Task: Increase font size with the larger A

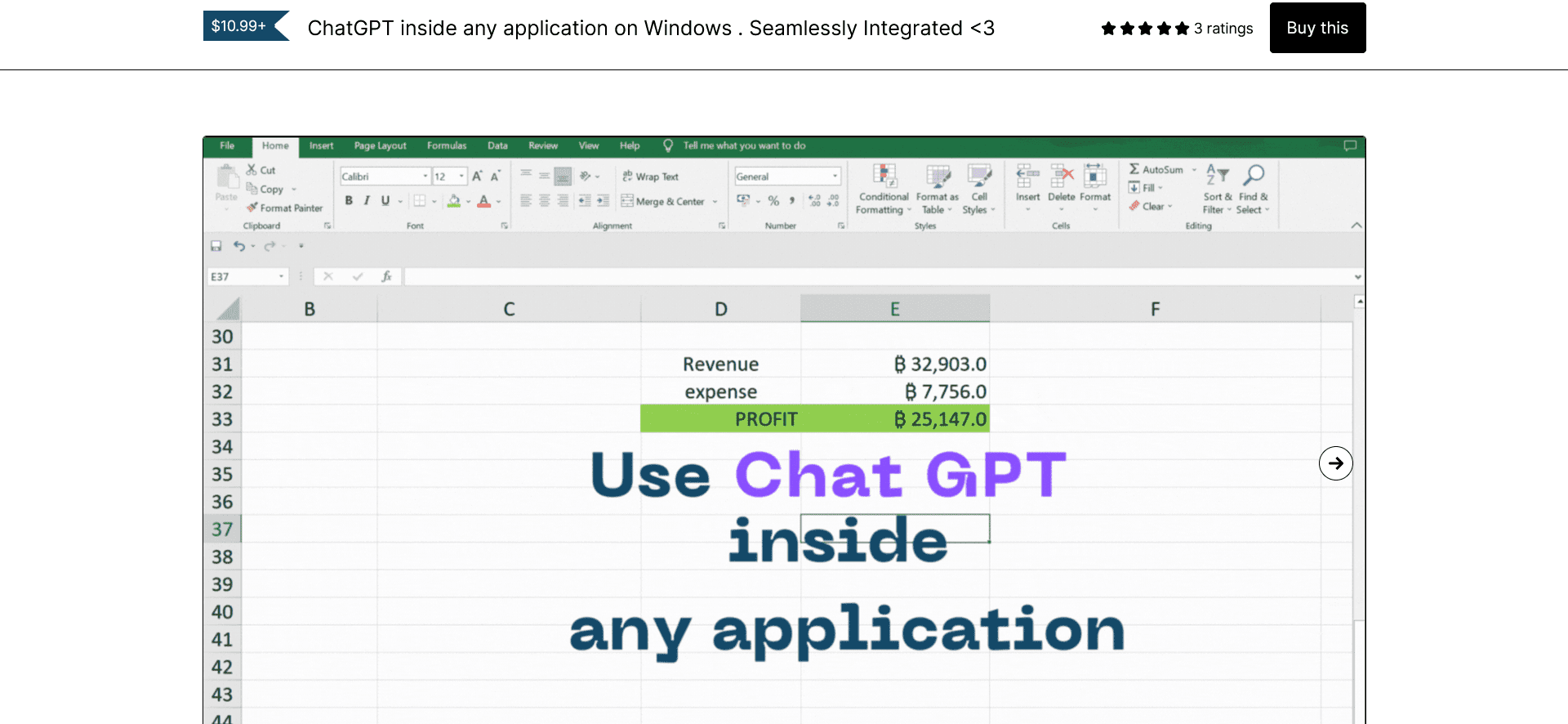Action: point(477,177)
